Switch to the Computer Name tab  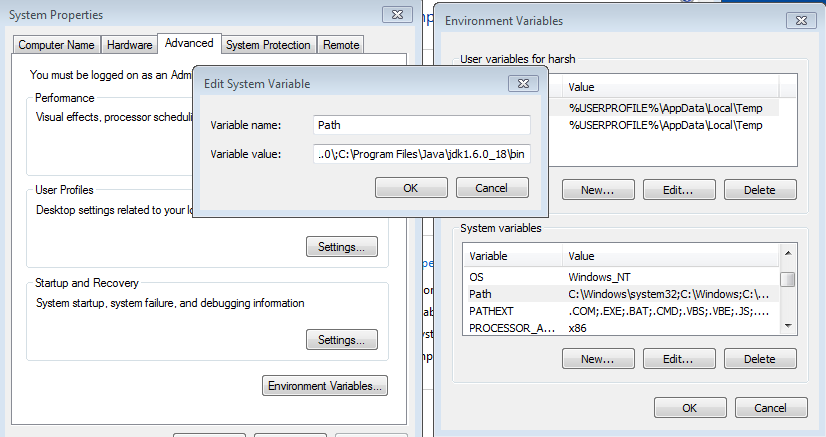pyautogui.click(x=56, y=45)
